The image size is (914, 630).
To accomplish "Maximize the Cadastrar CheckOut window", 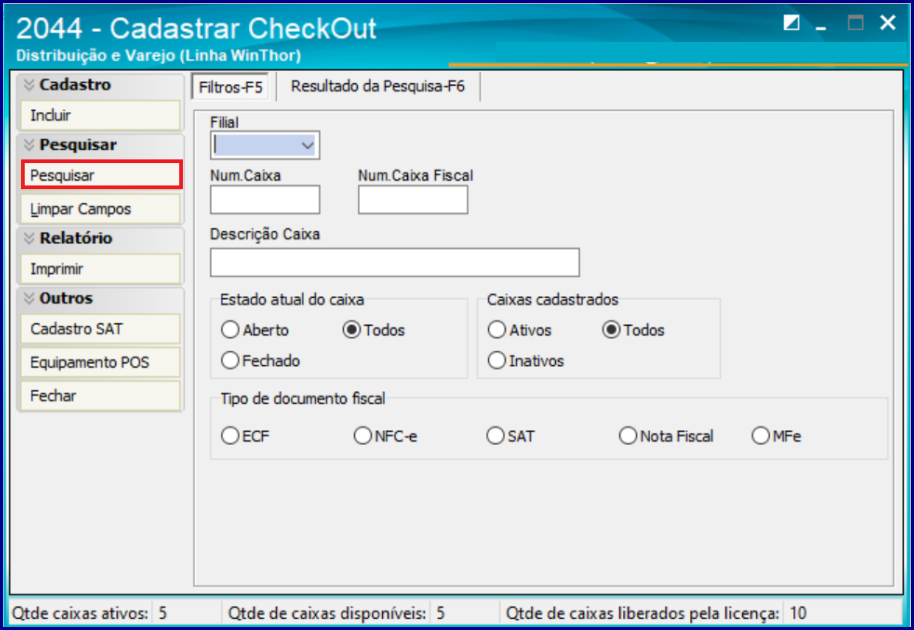I will [855, 23].
